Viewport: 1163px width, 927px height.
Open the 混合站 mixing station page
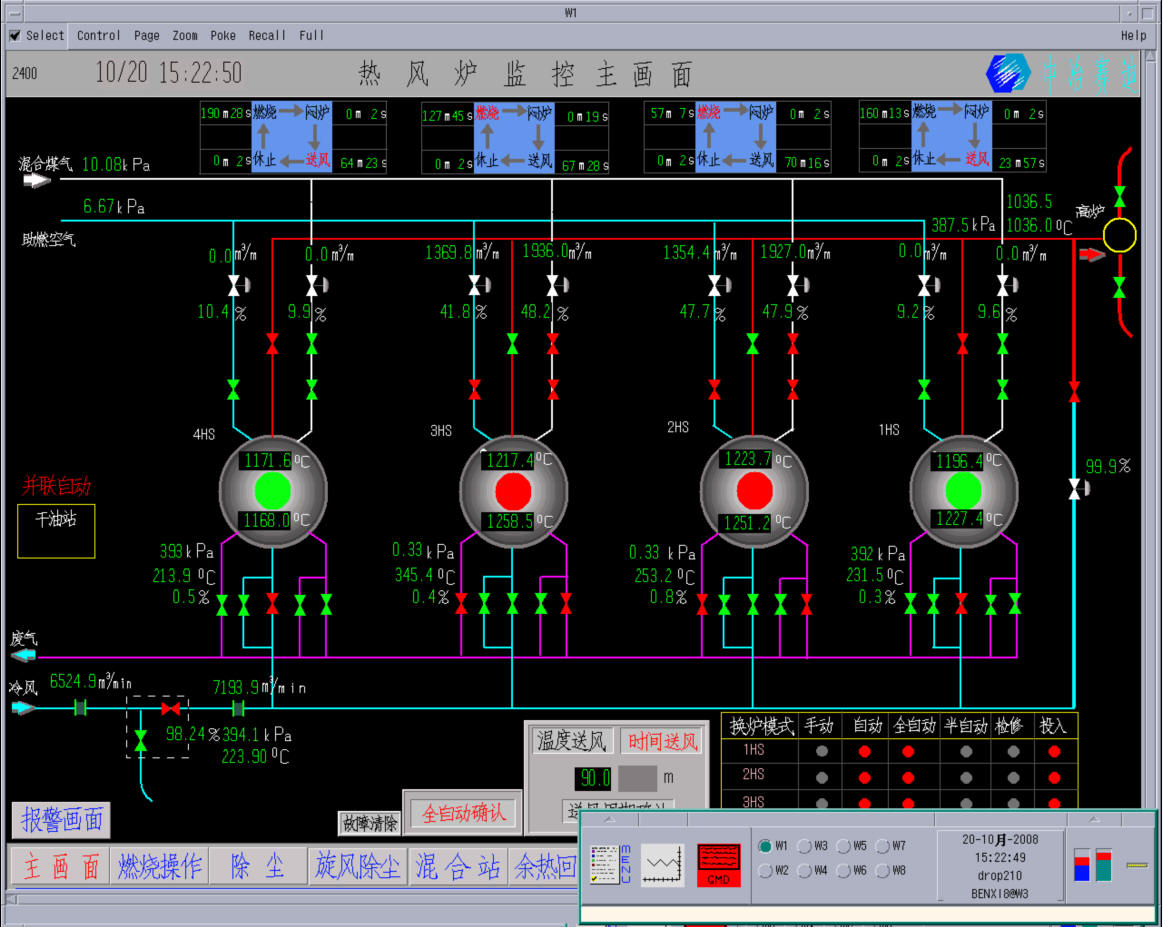click(x=458, y=866)
